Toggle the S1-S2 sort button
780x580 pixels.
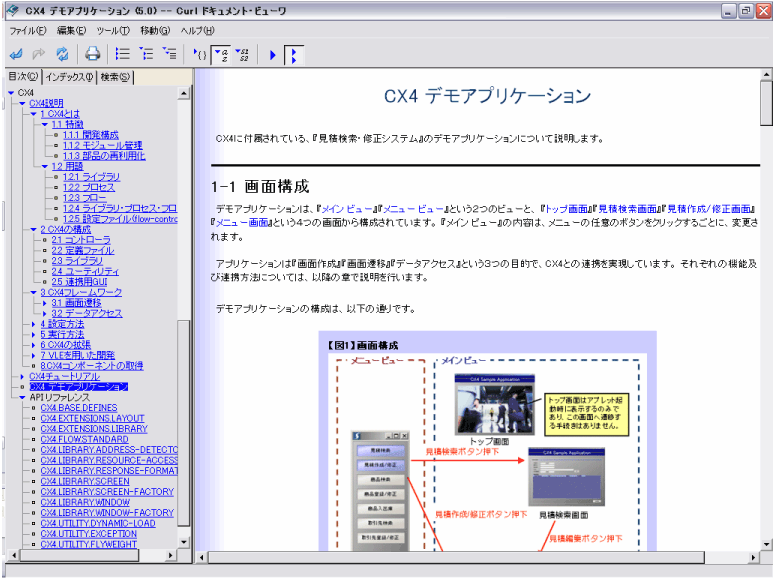click(x=242, y=55)
